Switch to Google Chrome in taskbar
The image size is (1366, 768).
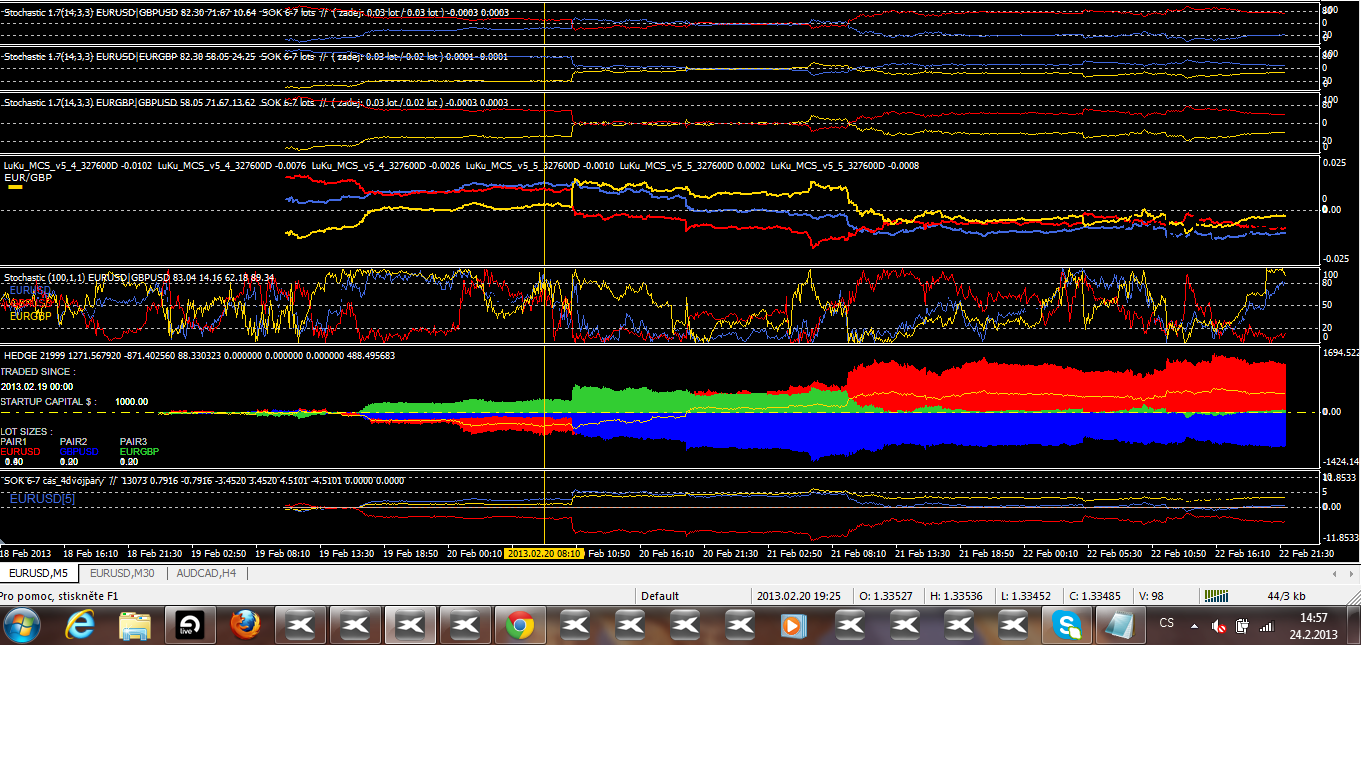coord(519,627)
